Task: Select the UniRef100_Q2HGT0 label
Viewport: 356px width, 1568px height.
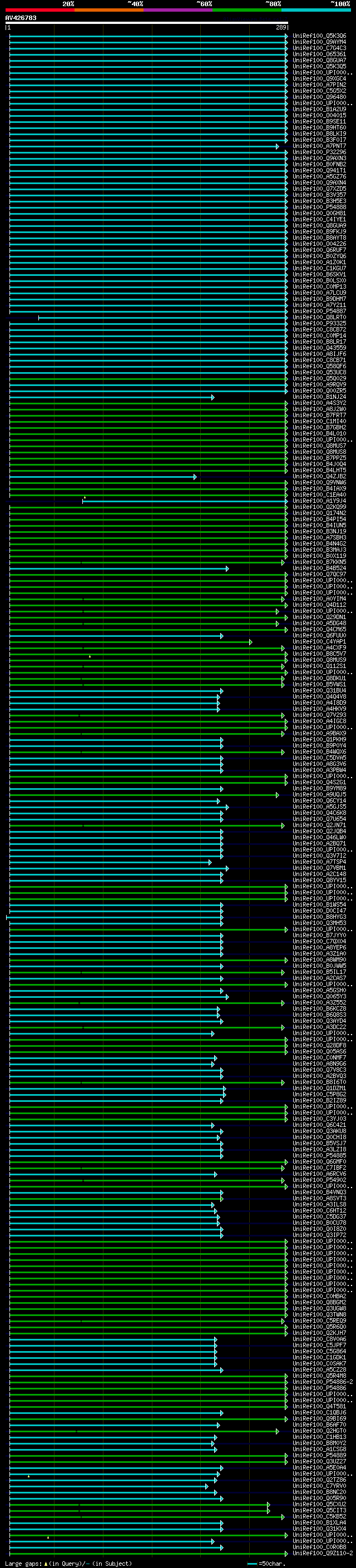Action: [319, 1431]
